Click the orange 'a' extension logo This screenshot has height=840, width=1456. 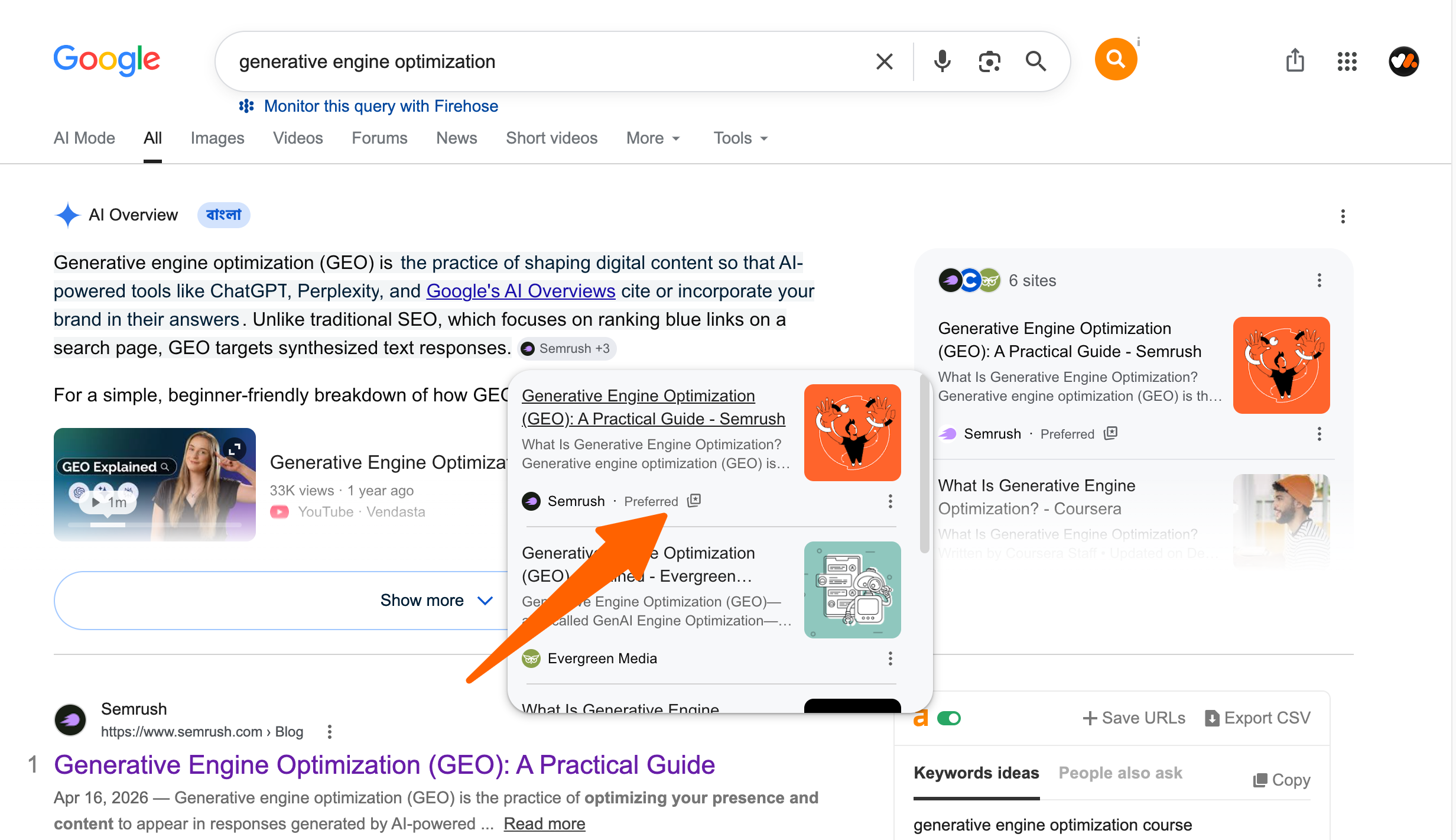[920, 718]
